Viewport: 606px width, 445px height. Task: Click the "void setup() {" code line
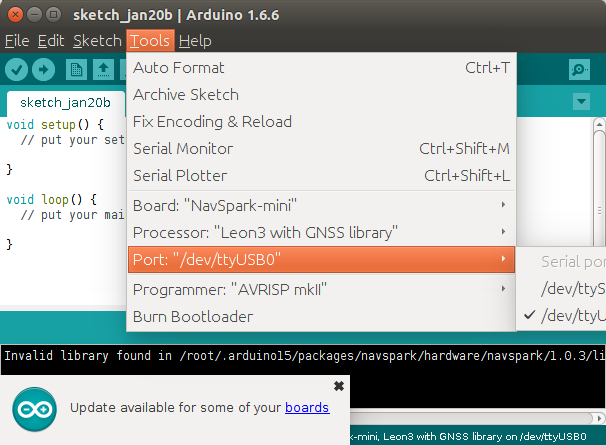pyautogui.click(x=55, y=125)
